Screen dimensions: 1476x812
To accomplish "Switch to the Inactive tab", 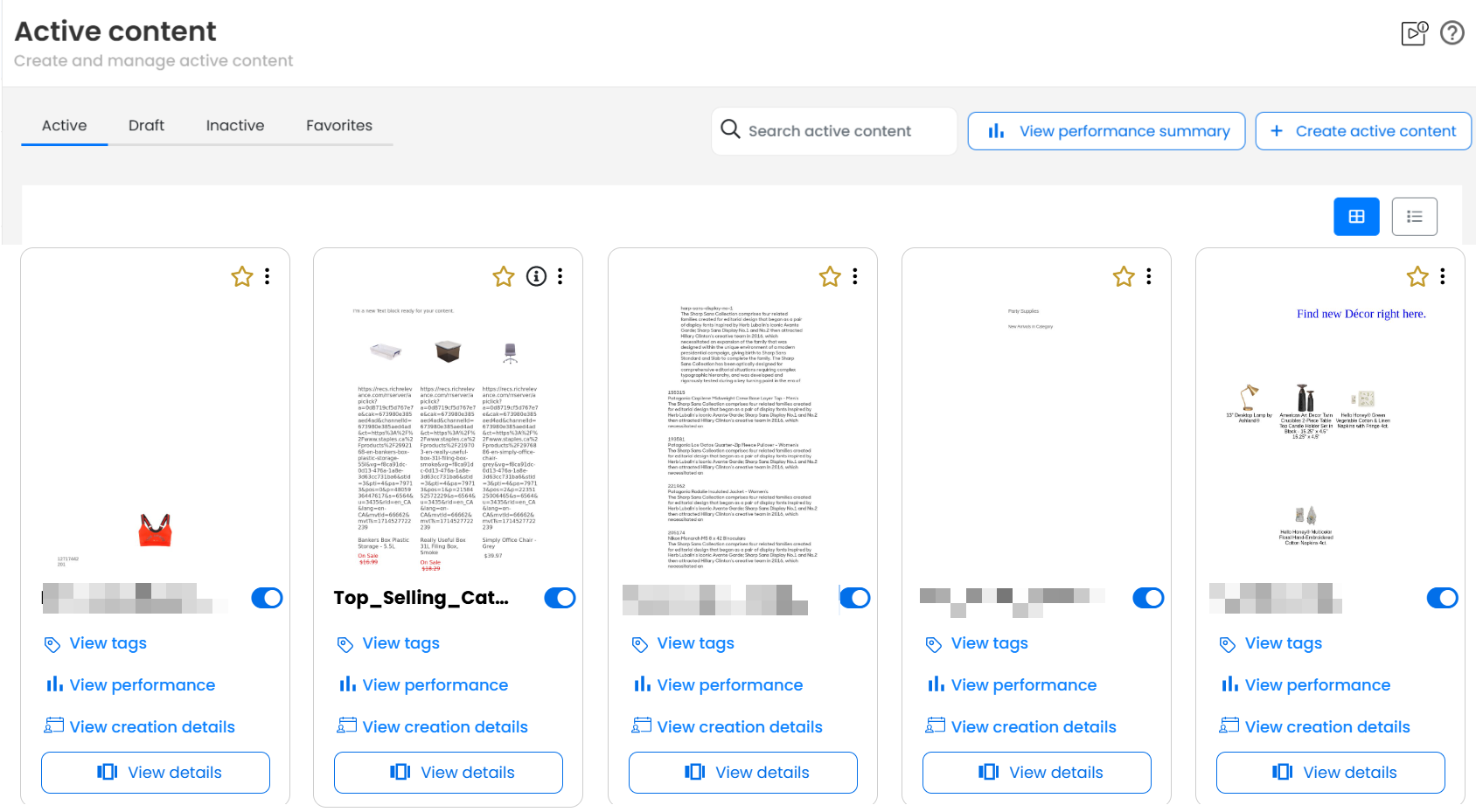I will (235, 126).
